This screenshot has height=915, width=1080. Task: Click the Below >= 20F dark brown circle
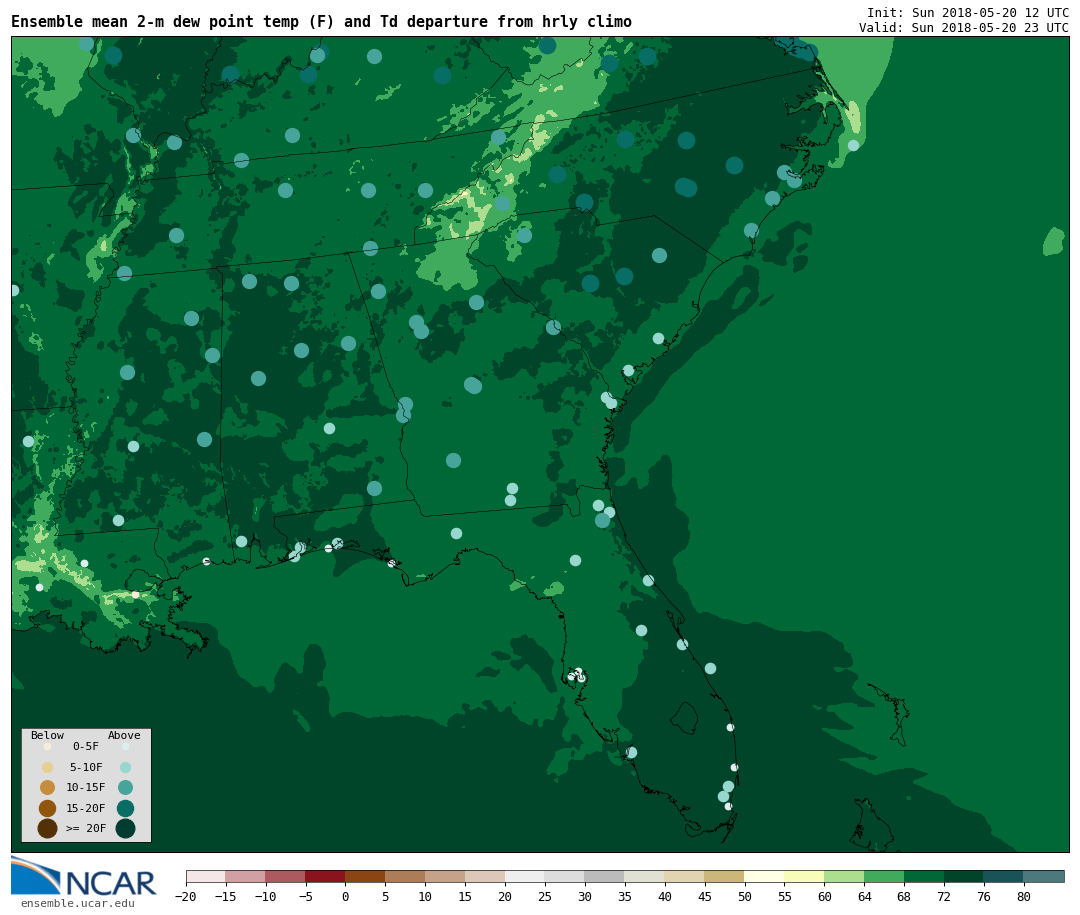pos(48,828)
